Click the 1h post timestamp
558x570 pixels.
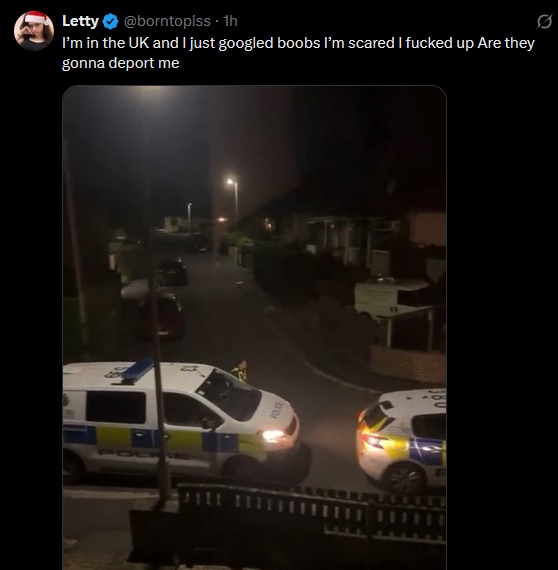(230, 21)
